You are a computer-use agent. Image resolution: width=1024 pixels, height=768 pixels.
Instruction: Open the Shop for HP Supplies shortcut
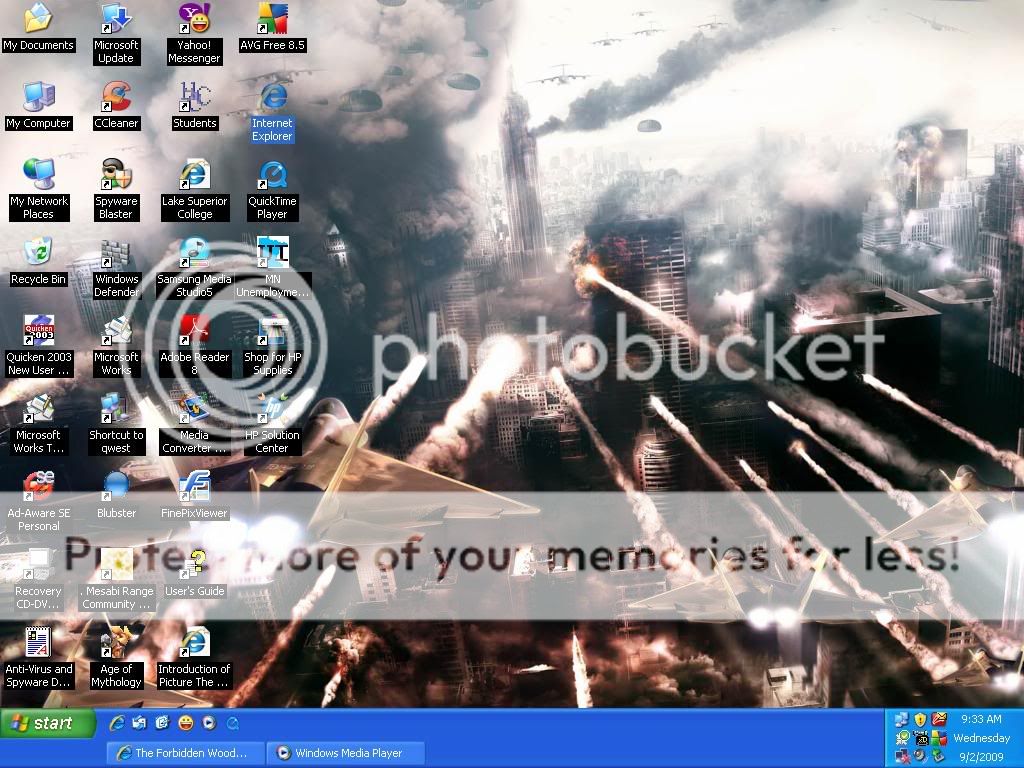(x=272, y=345)
